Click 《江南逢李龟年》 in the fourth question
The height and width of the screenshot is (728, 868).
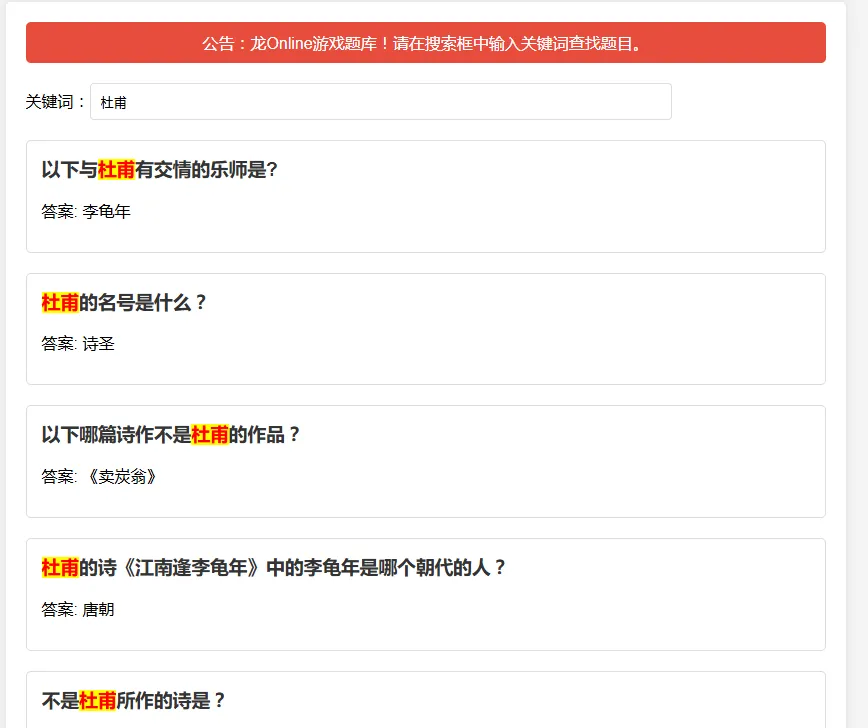coord(191,568)
